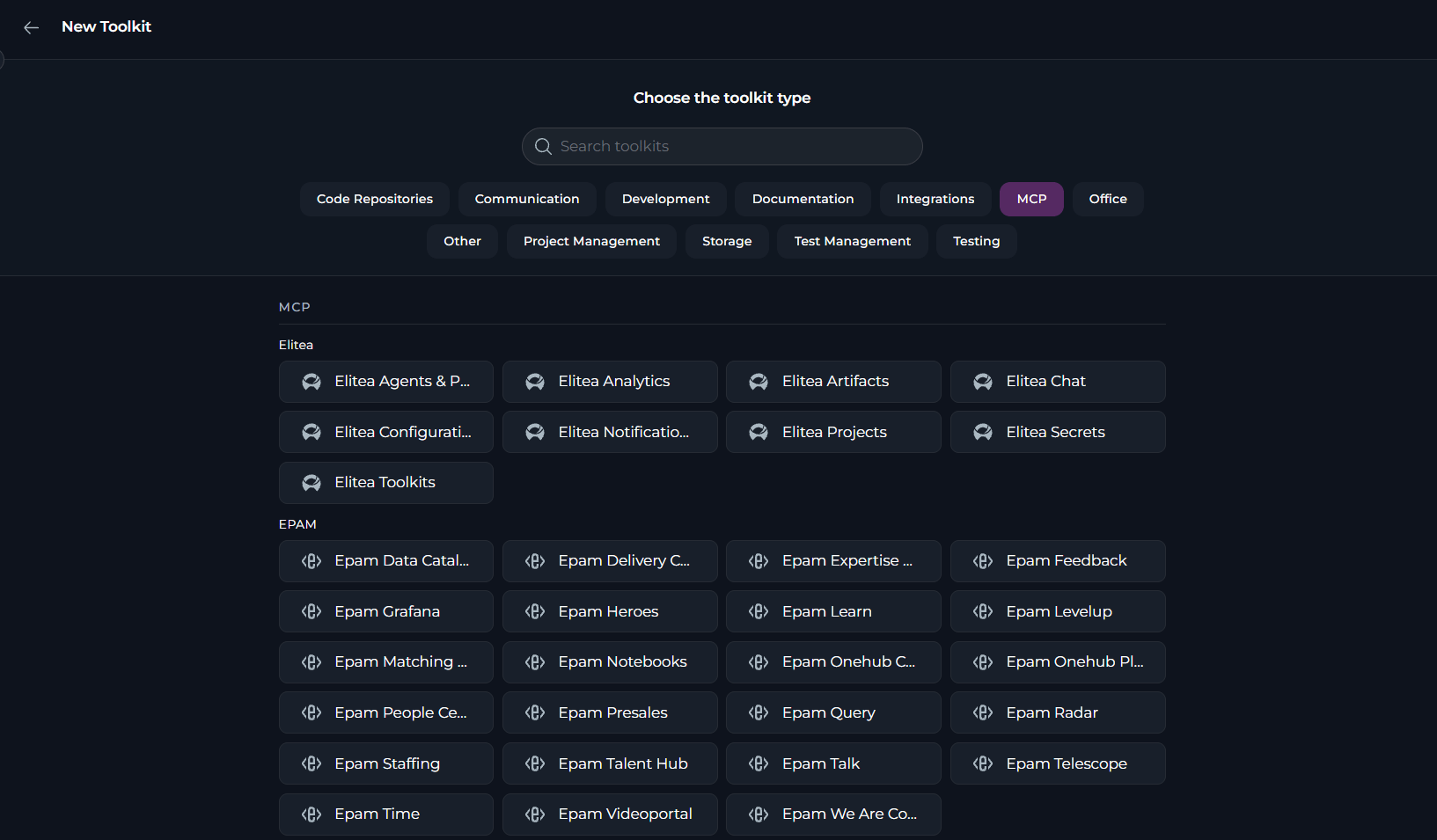Click the Elitea Toolkits card icon
Screen dimensions: 1437x840
(312, 483)
